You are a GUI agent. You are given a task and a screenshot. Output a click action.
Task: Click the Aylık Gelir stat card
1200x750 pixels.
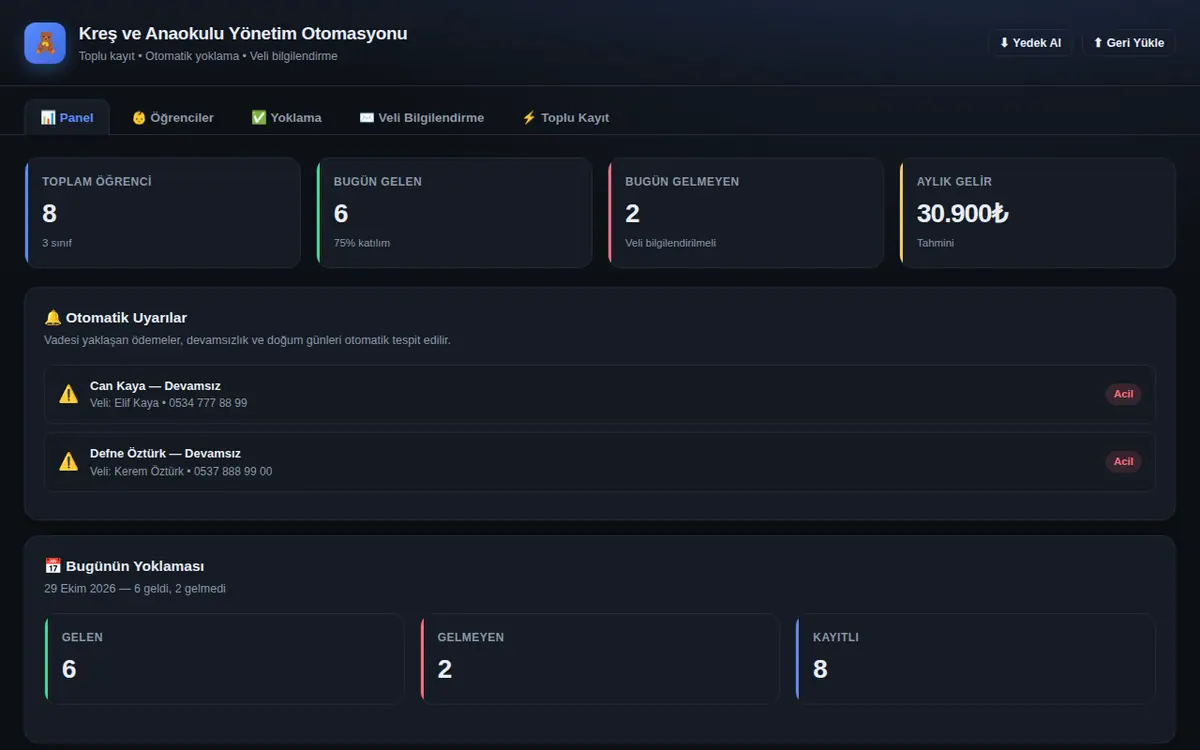pos(1038,213)
